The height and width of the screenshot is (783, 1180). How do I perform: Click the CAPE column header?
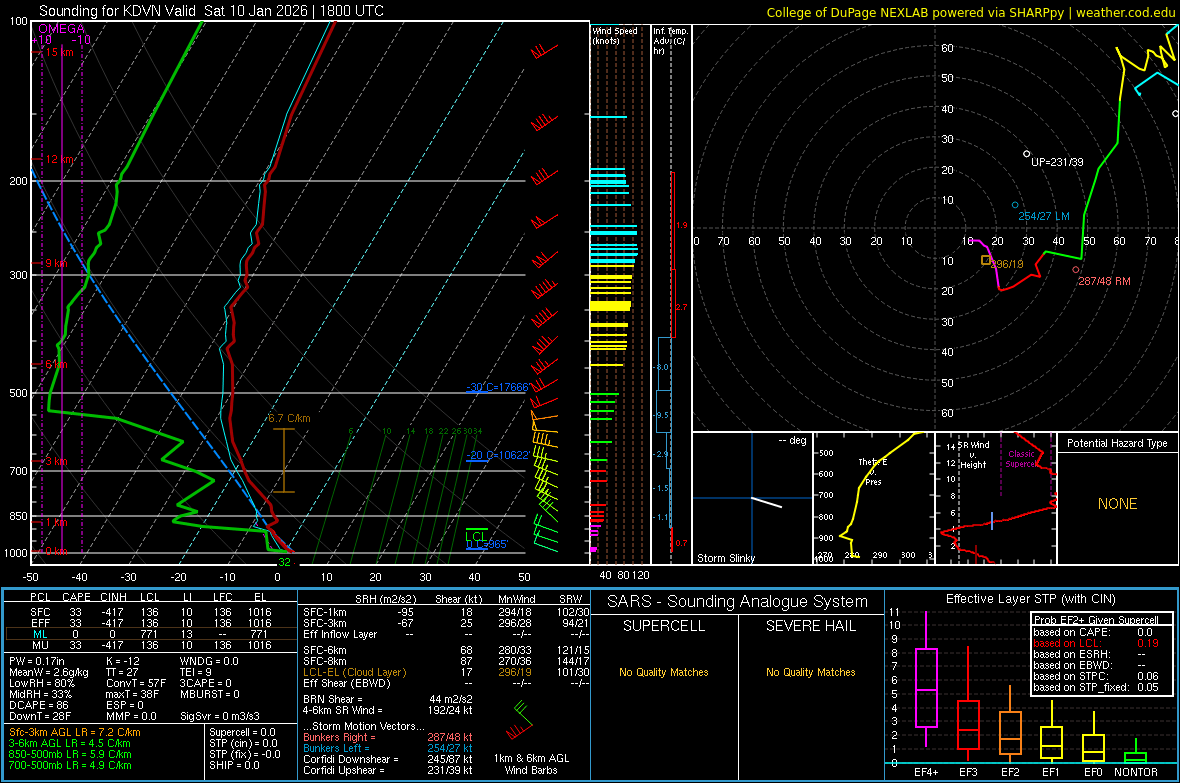pyautogui.click(x=76, y=597)
